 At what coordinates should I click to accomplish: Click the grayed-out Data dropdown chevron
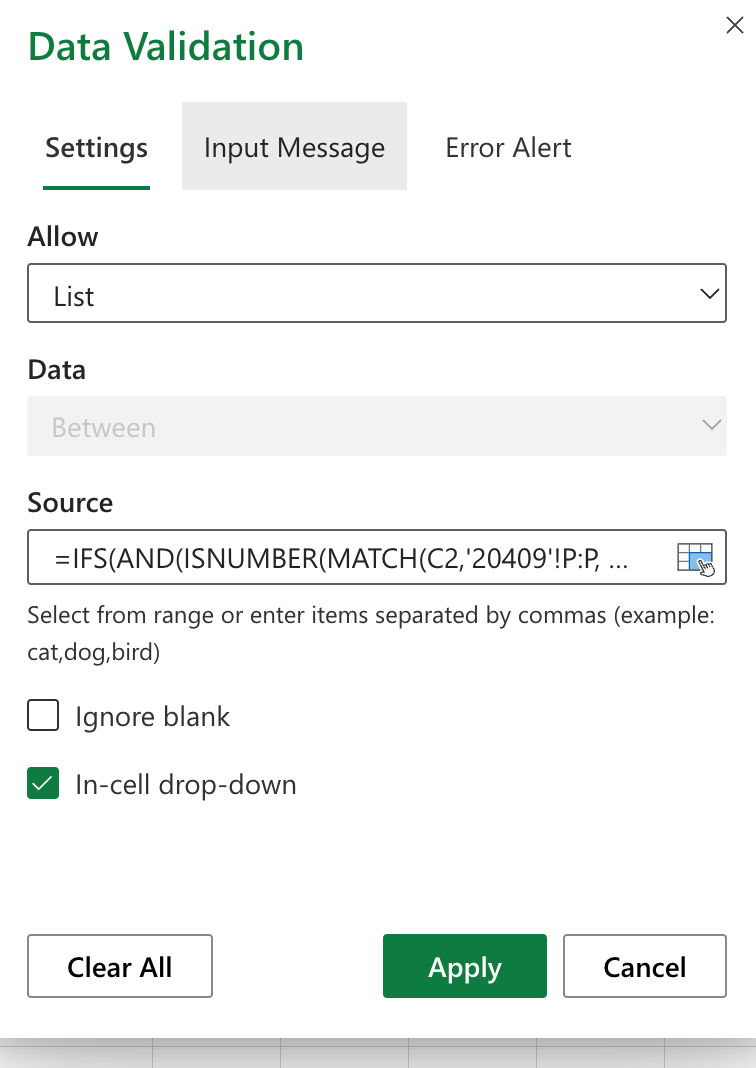pyautogui.click(x=710, y=426)
